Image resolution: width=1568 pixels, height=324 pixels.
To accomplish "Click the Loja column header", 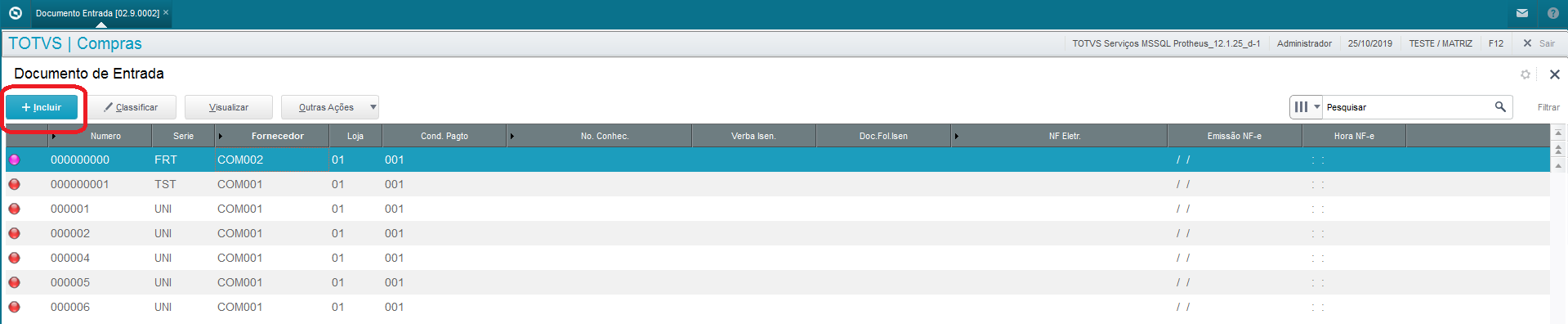I will [x=355, y=136].
